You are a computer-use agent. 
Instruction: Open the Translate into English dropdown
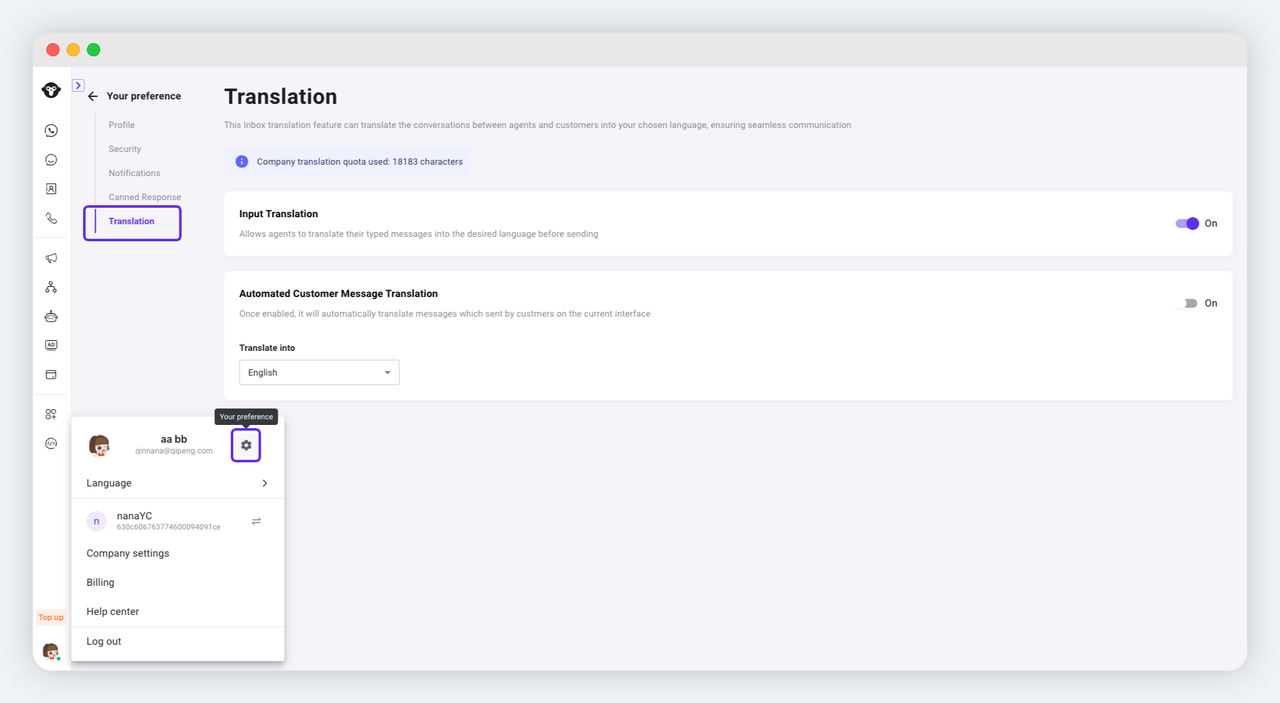click(x=319, y=373)
